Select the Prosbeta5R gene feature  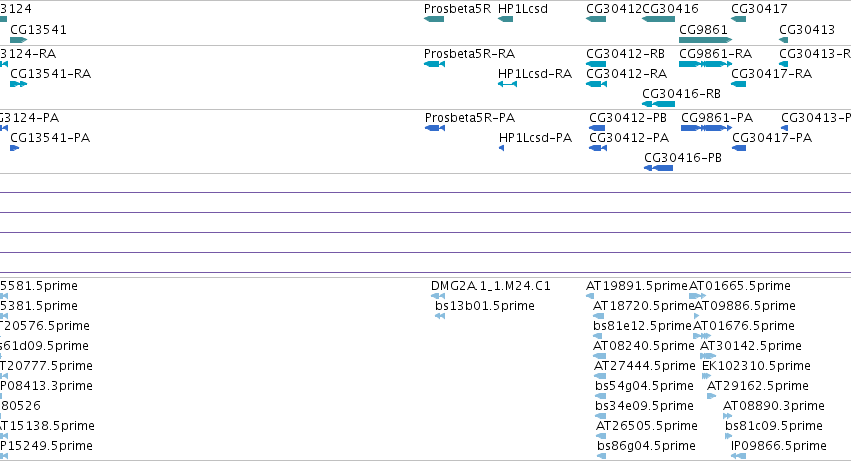(x=434, y=19)
